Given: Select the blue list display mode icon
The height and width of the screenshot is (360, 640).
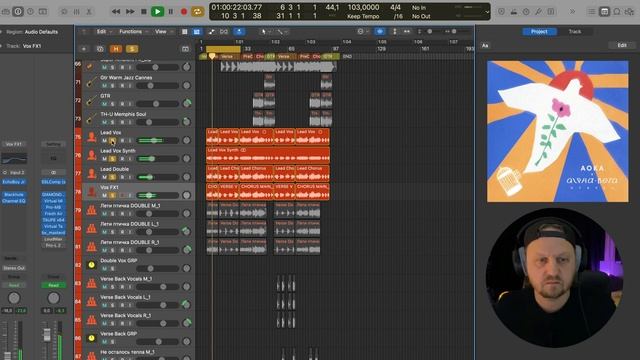Looking at the screenshot, I should point(197,31).
